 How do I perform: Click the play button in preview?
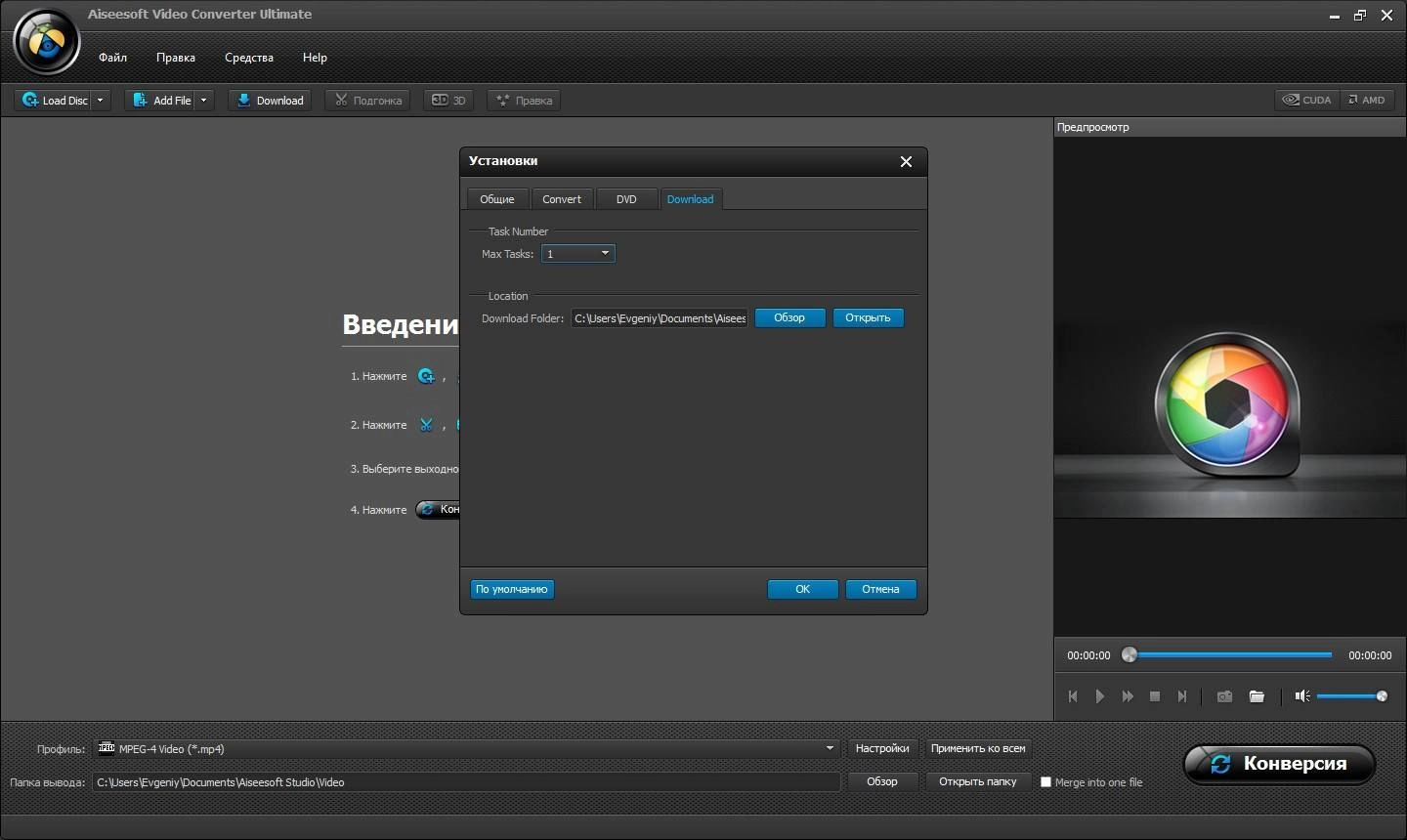pyautogui.click(x=1100, y=696)
